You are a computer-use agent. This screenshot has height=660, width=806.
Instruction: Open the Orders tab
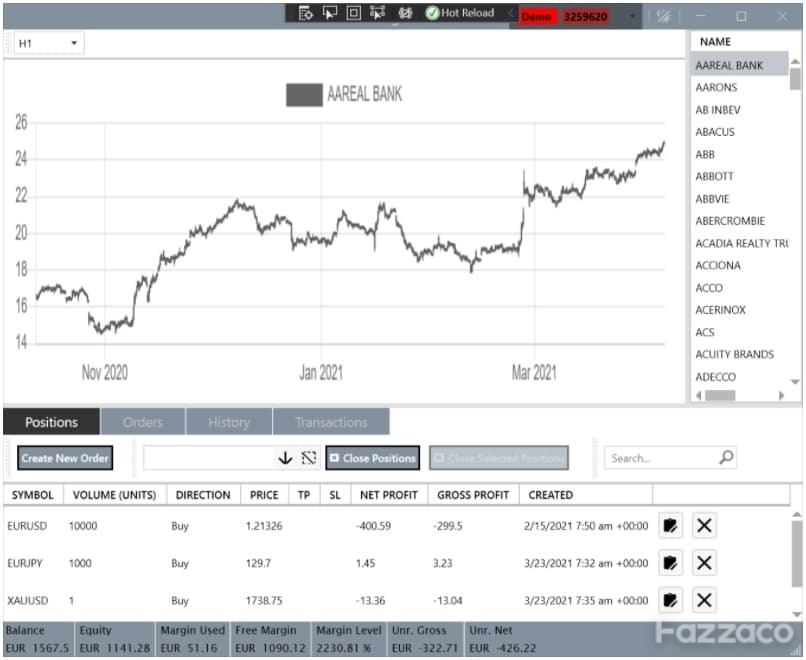142,422
